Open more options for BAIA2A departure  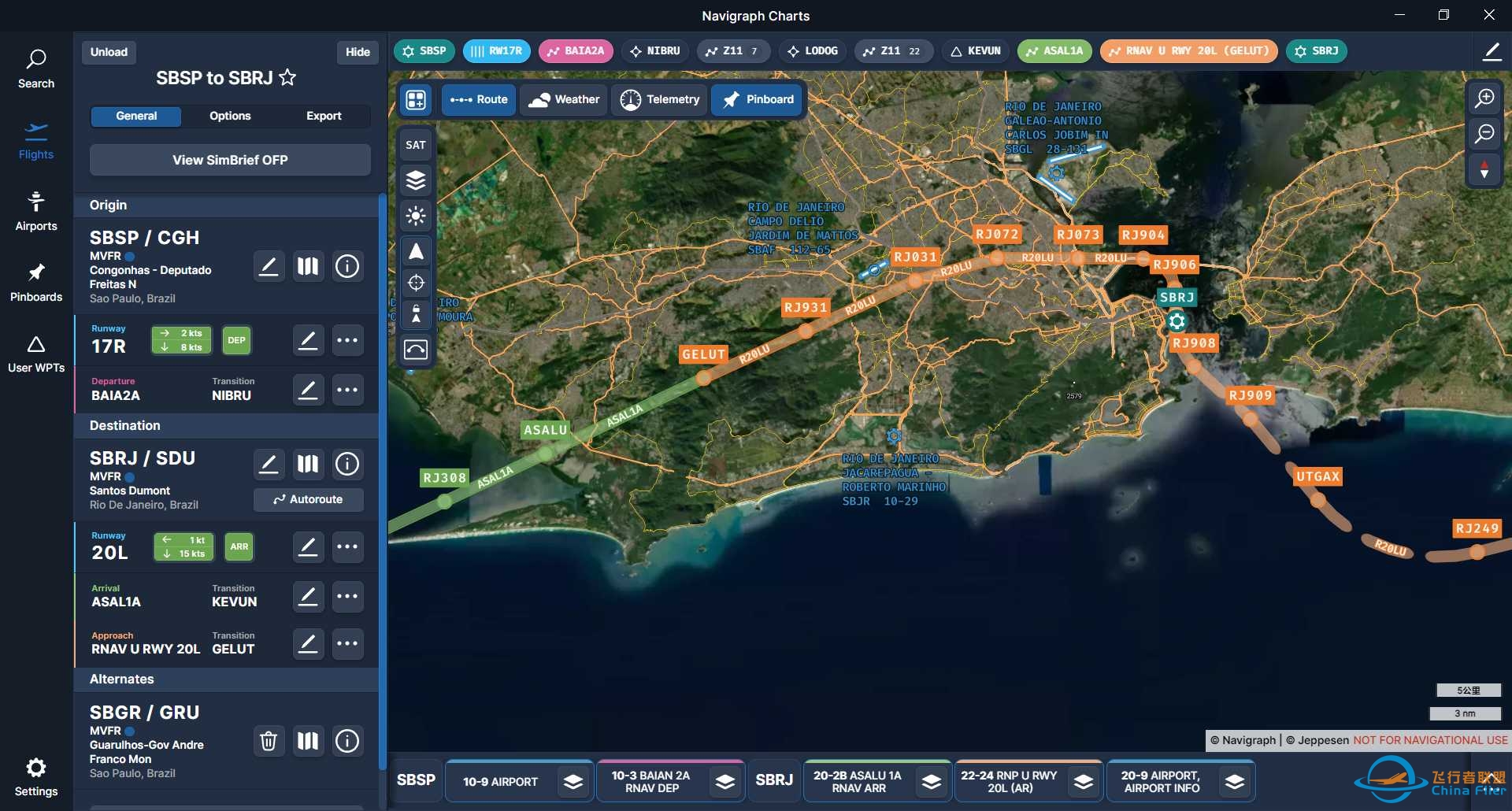347,389
